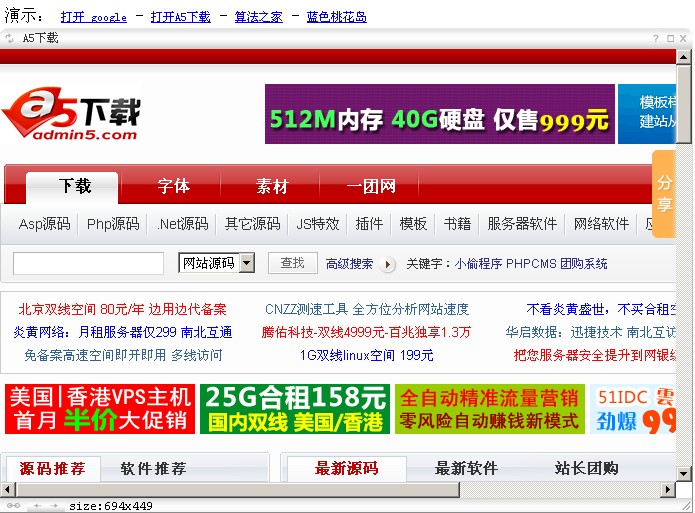
Task: Click CNZZ测速工具 link
Action: pyautogui.click(x=367, y=309)
